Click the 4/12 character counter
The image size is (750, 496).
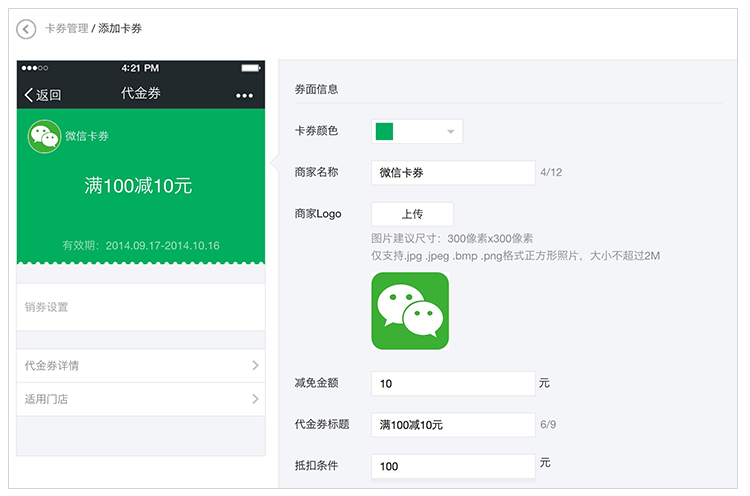[551, 172]
